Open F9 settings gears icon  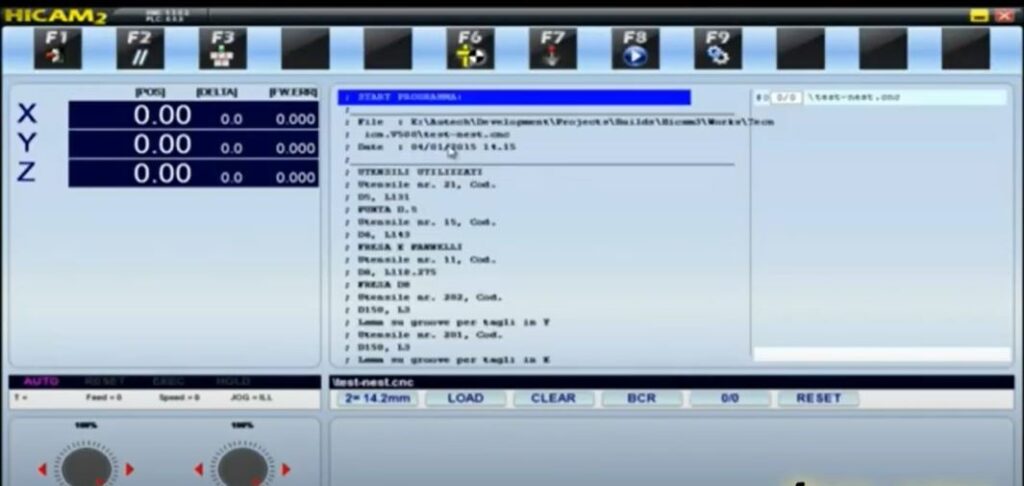[718, 48]
